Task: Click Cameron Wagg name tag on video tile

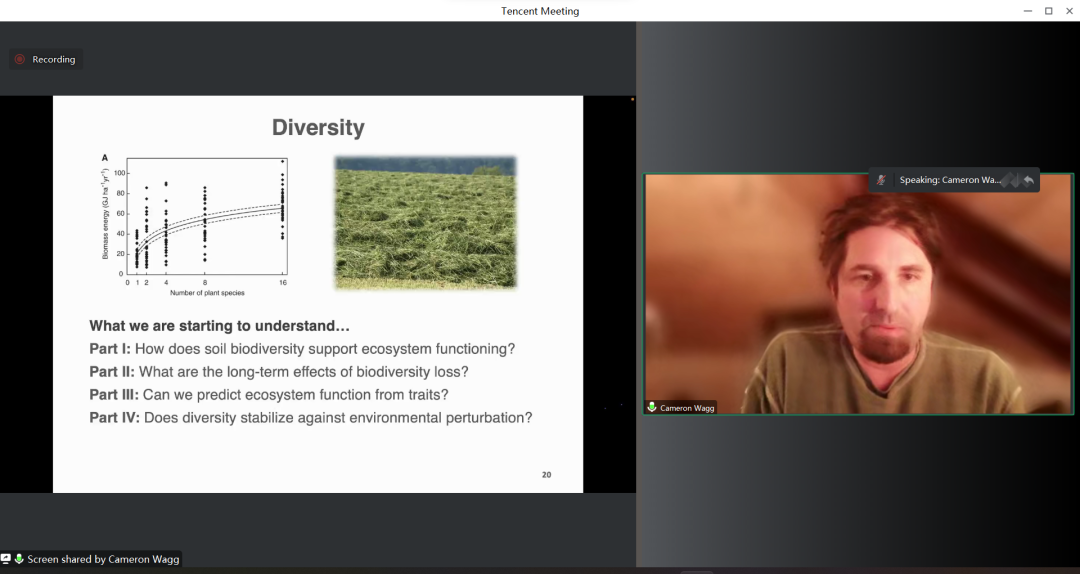Action: click(x=687, y=408)
